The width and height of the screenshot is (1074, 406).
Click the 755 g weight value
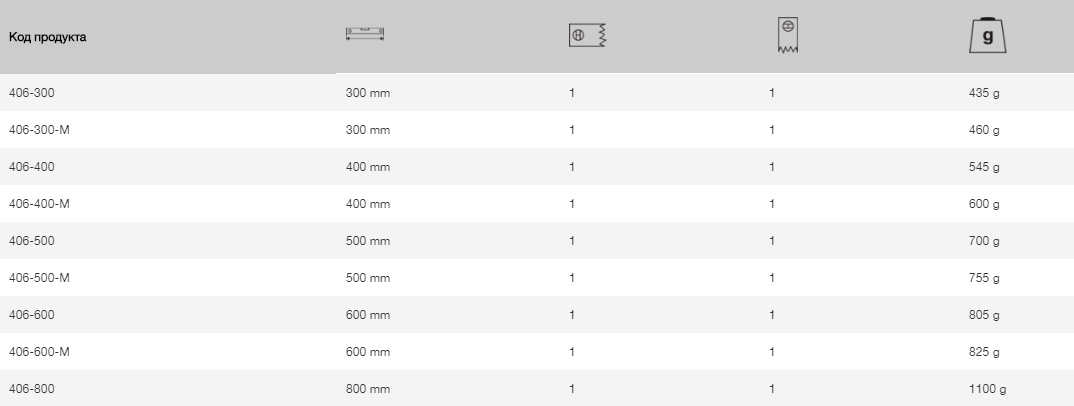point(984,278)
